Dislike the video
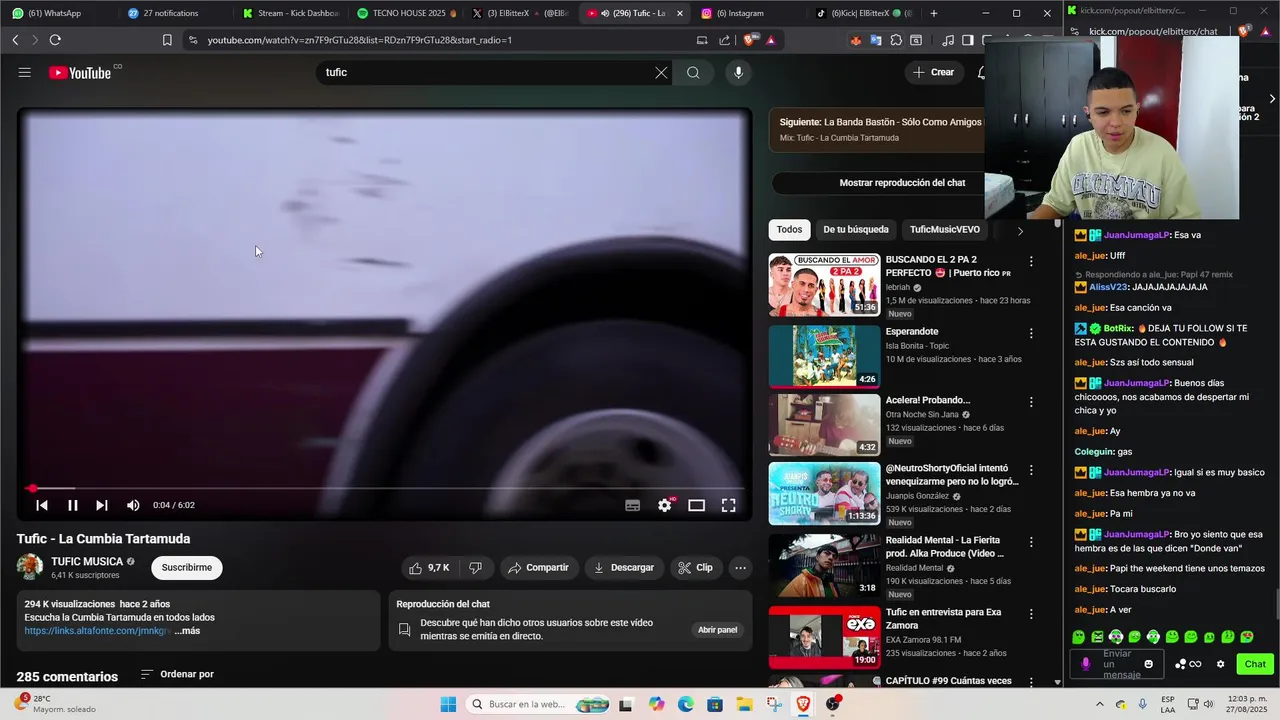1280x720 pixels. point(476,567)
